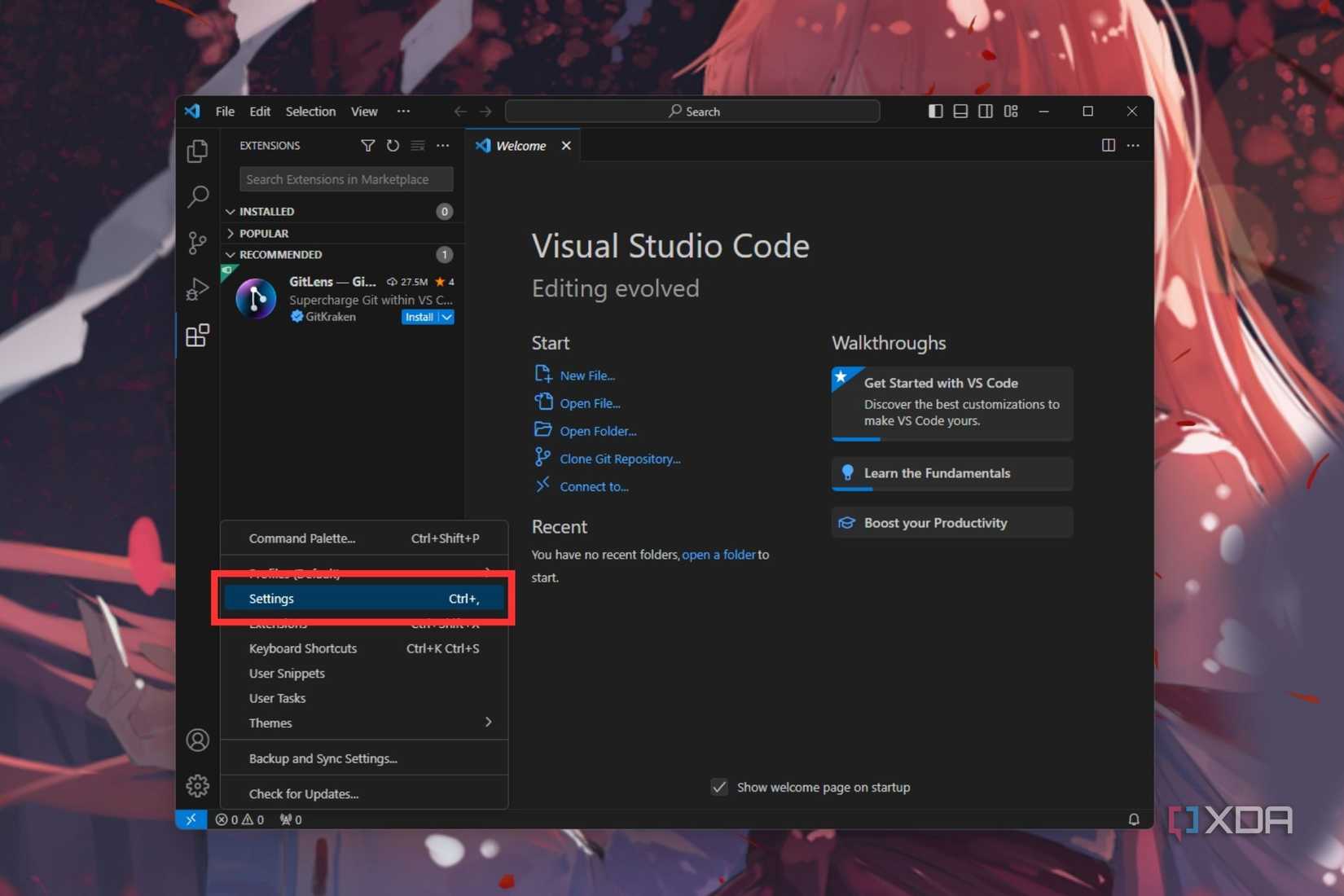Expand the POPULAR extensions section

coord(263,234)
